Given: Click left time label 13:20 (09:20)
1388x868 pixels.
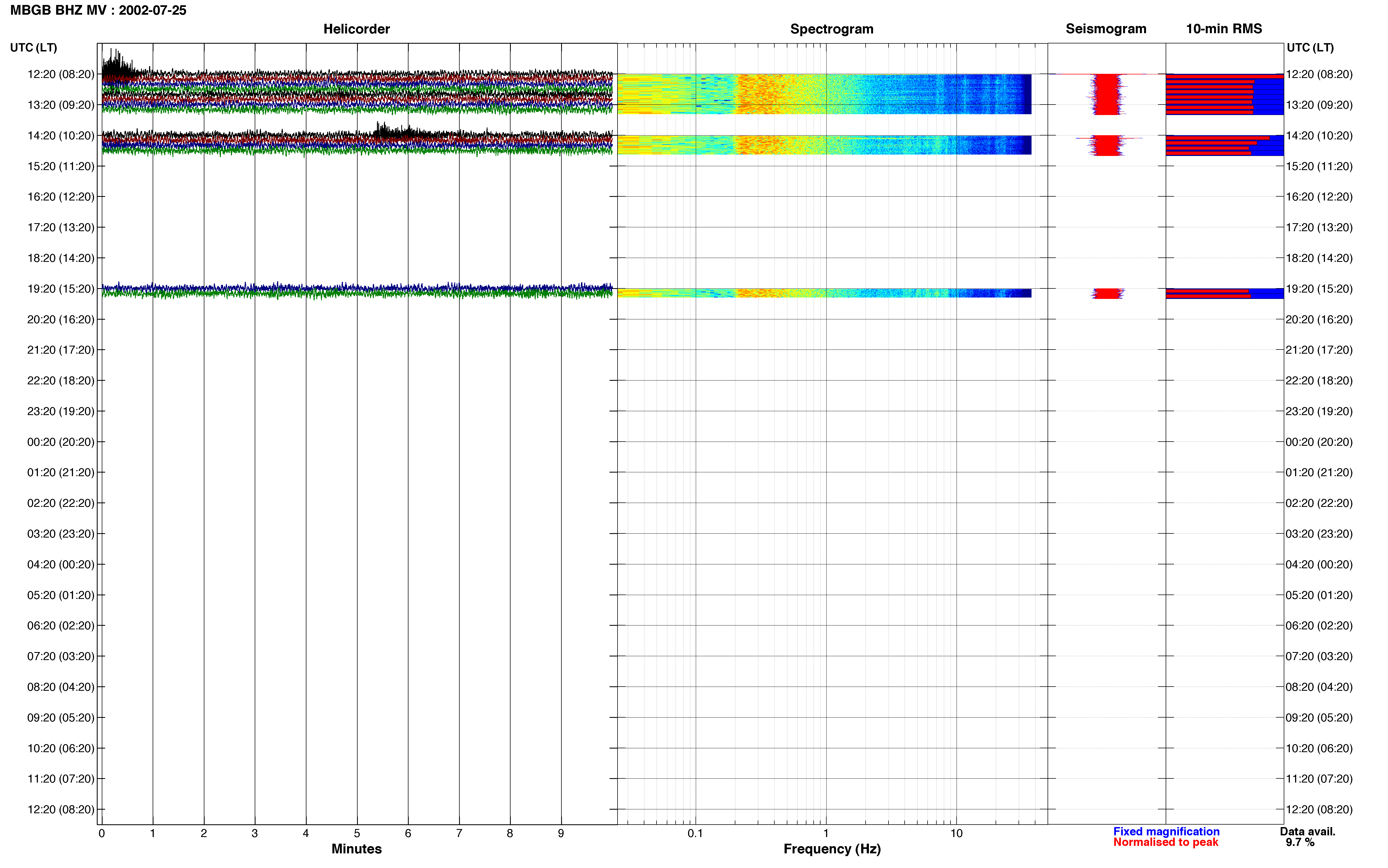Looking at the screenshot, I should [61, 105].
